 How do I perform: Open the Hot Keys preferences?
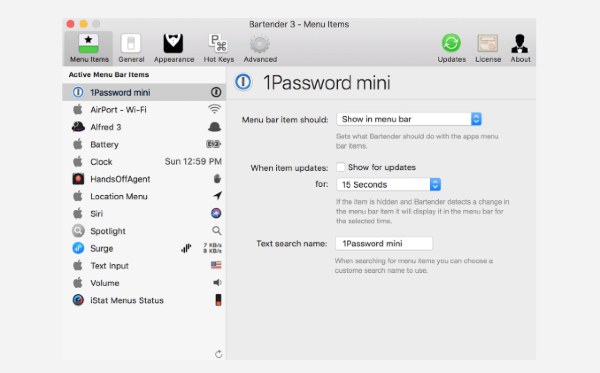(218, 48)
